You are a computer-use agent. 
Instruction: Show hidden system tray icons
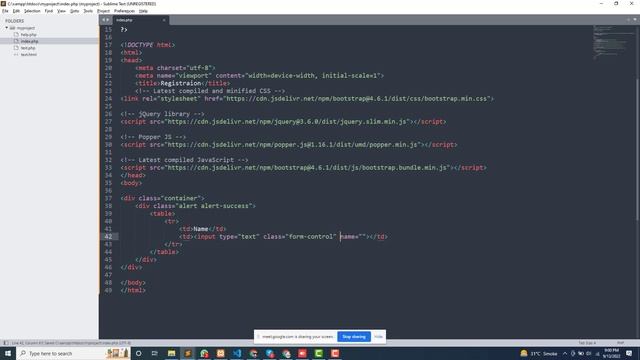coord(565,353)
